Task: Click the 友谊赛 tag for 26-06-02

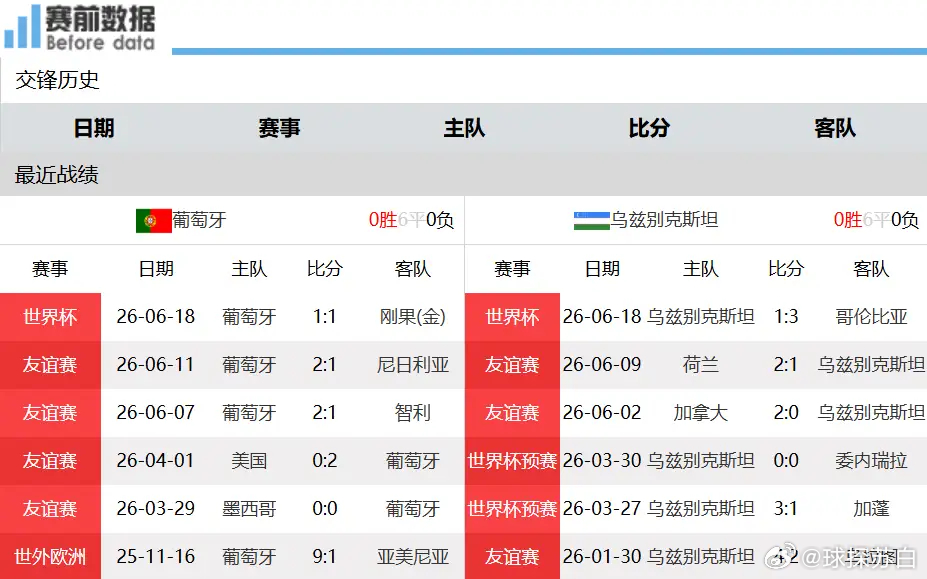Action: coord(512,413)
